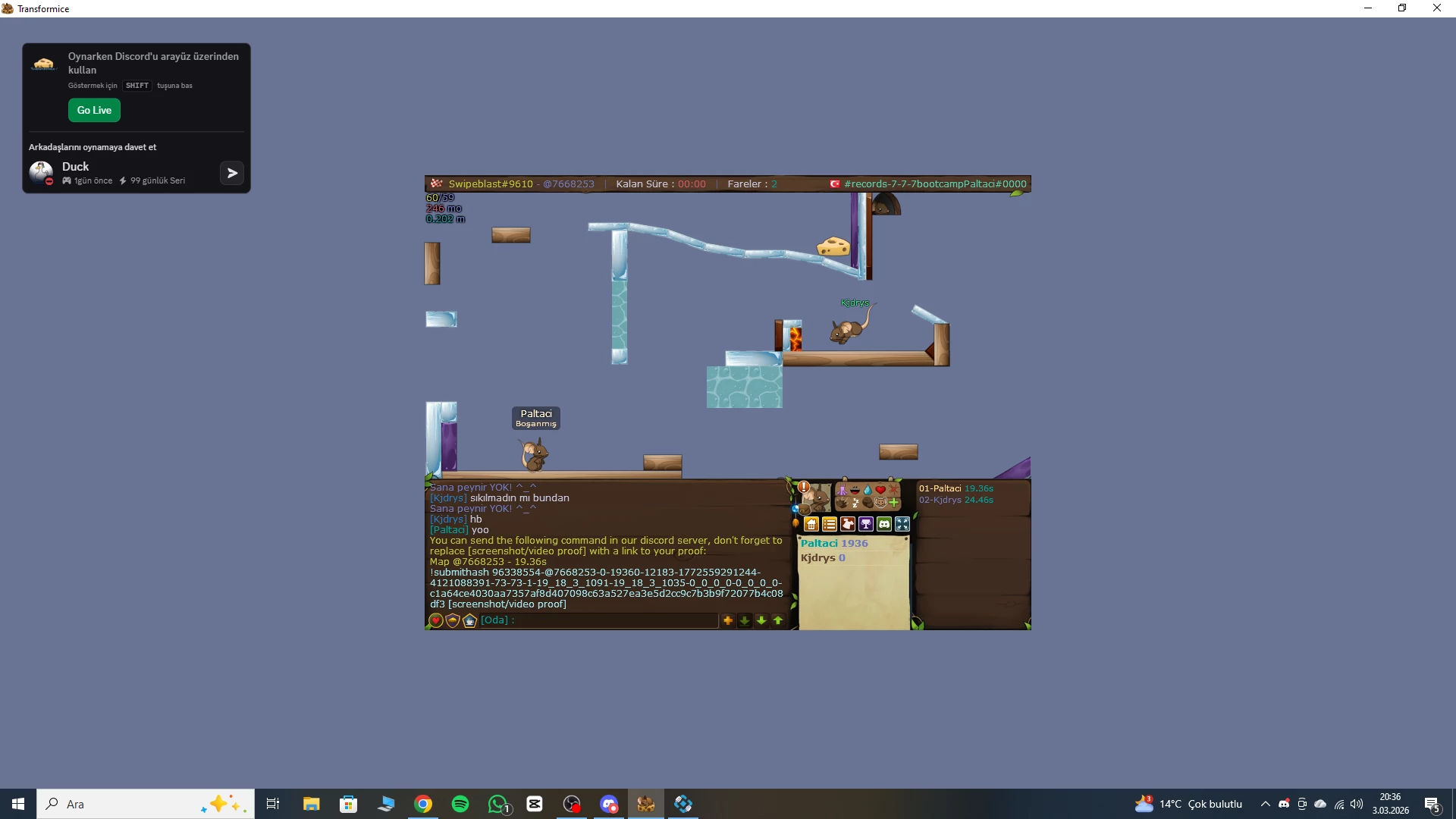Open the house home menu icon
The height and width of the screenshot is (819, 1456).
click(811, 524)
